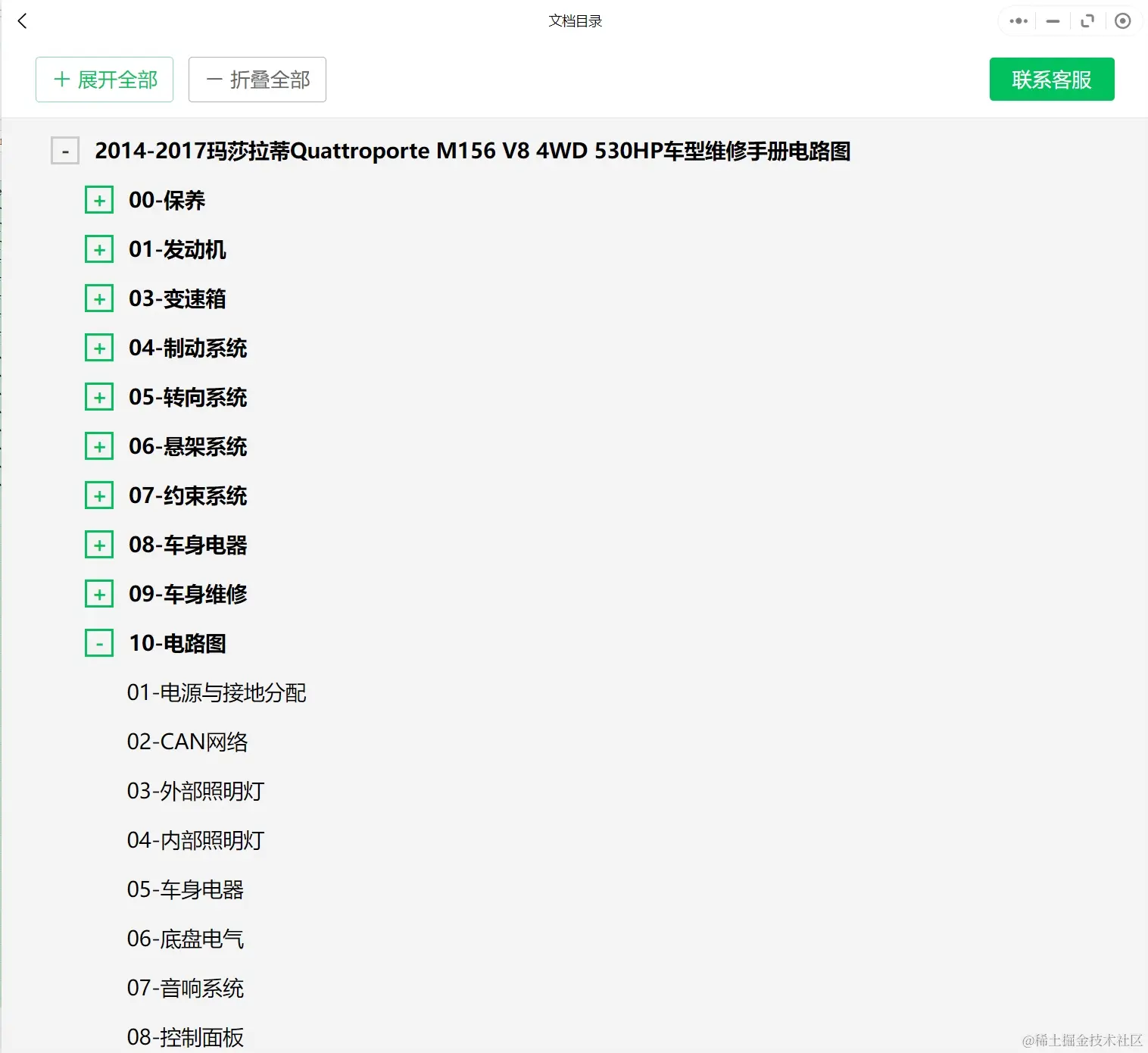Collapse the root 2014-2017玛莎拉蒂 node
This screenshot has height=1053, width=1148.
65,151
